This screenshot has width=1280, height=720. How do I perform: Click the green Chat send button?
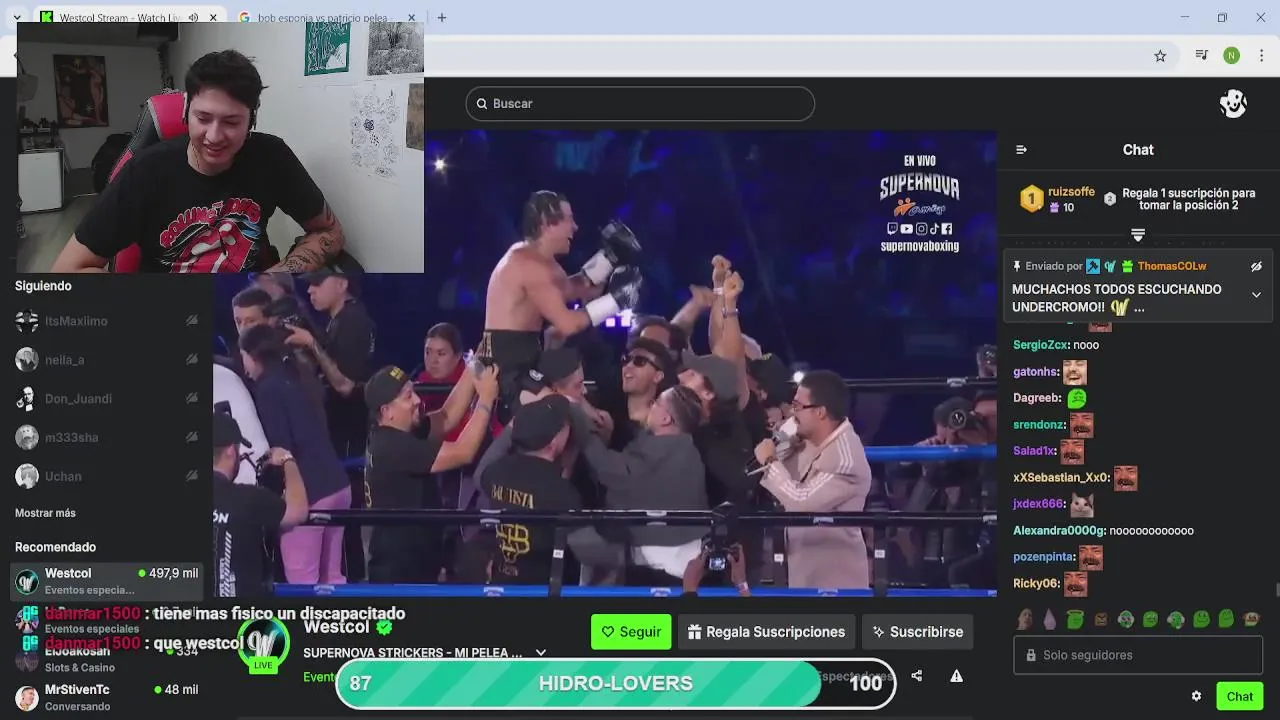tap(1240, 696)
